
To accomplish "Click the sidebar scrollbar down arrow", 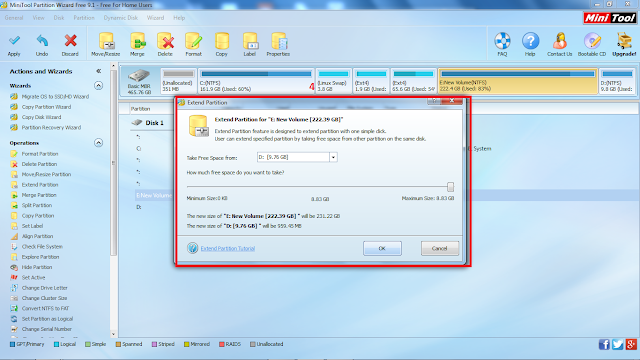I will click(113, 334).
